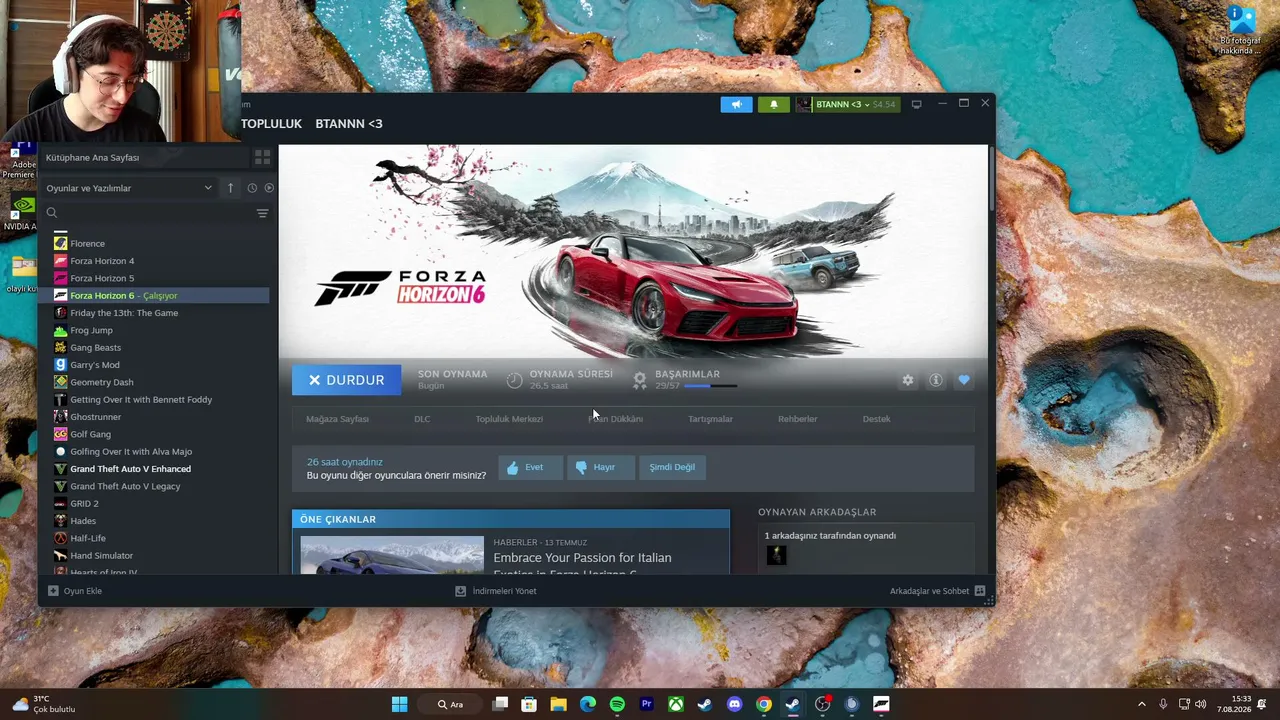Open Google Chrome from the taskbar
The height and width of the screenshot is (720, 1280).
tap(764, 704)
